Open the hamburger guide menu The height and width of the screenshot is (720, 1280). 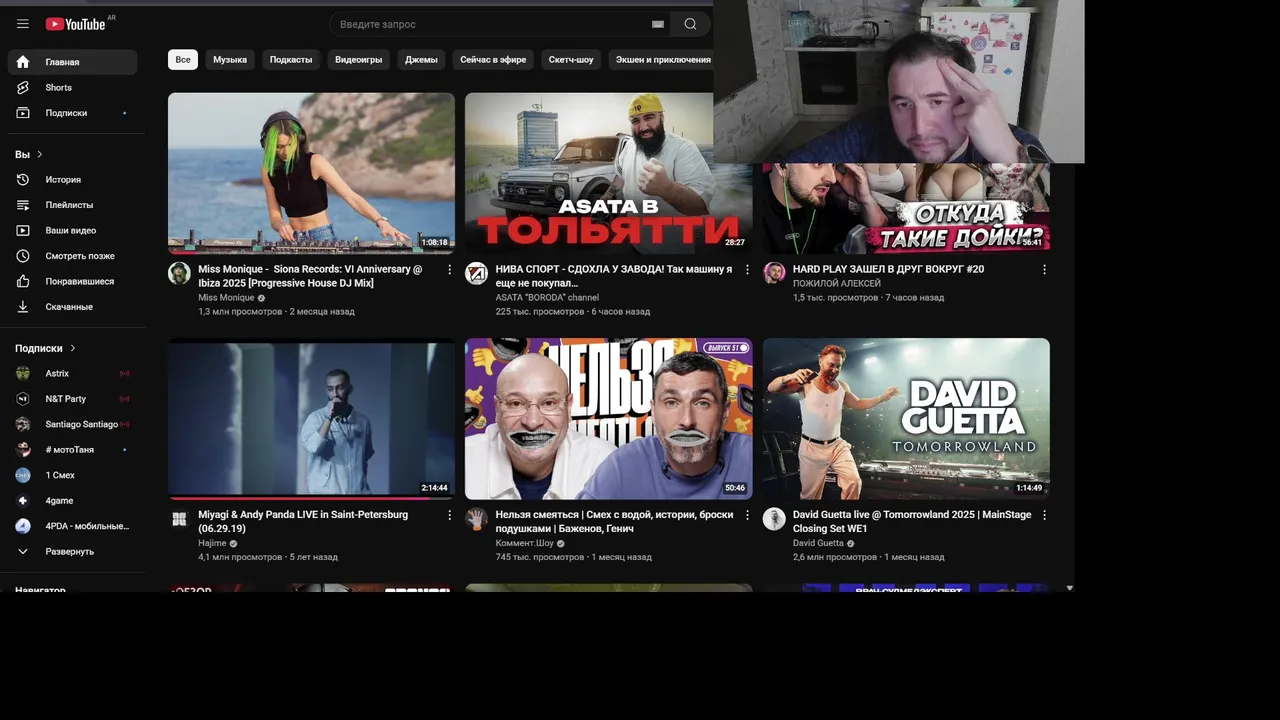tap(23, 24)
